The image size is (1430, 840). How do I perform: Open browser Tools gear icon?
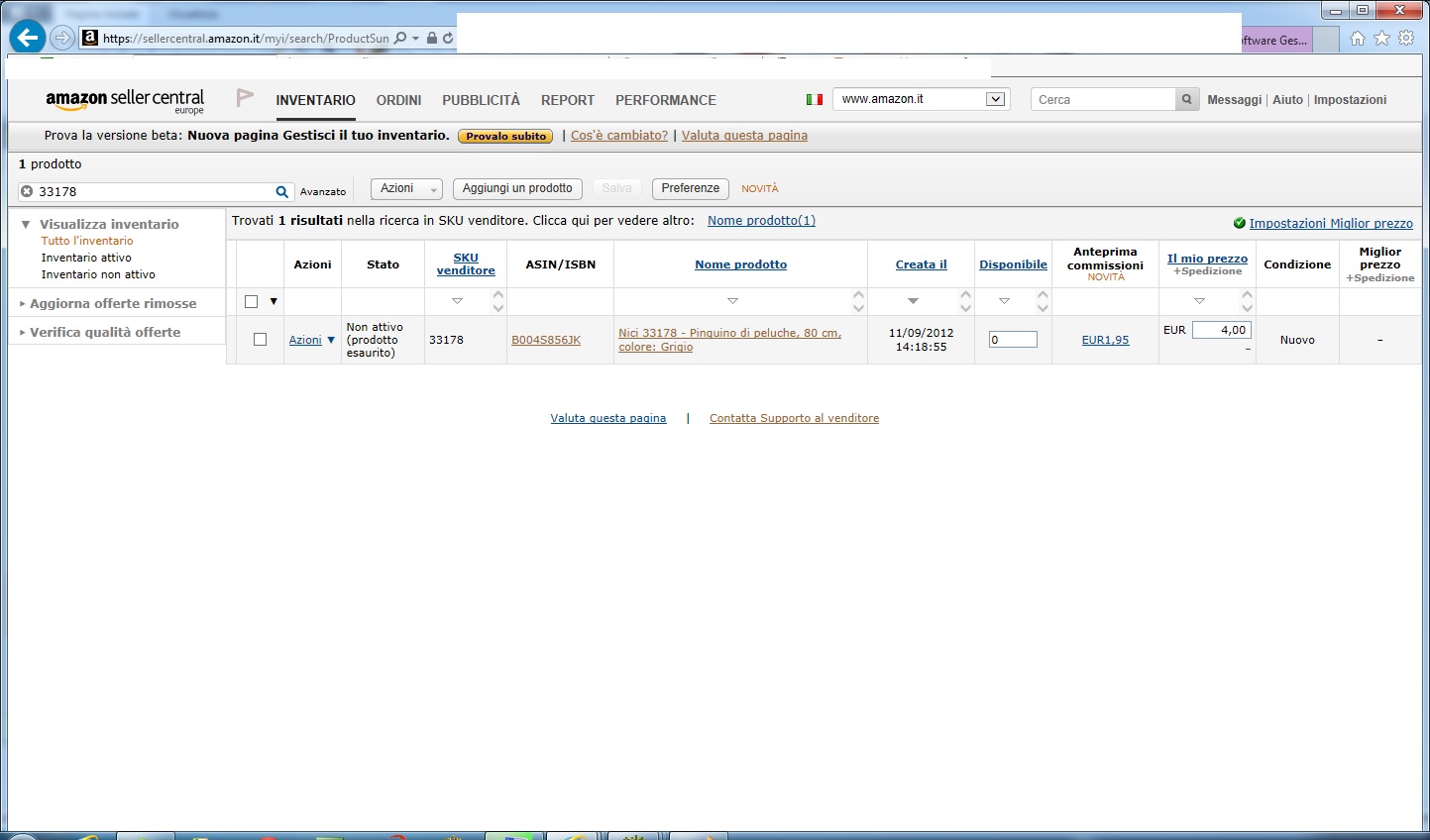(x=1407, y=39)
